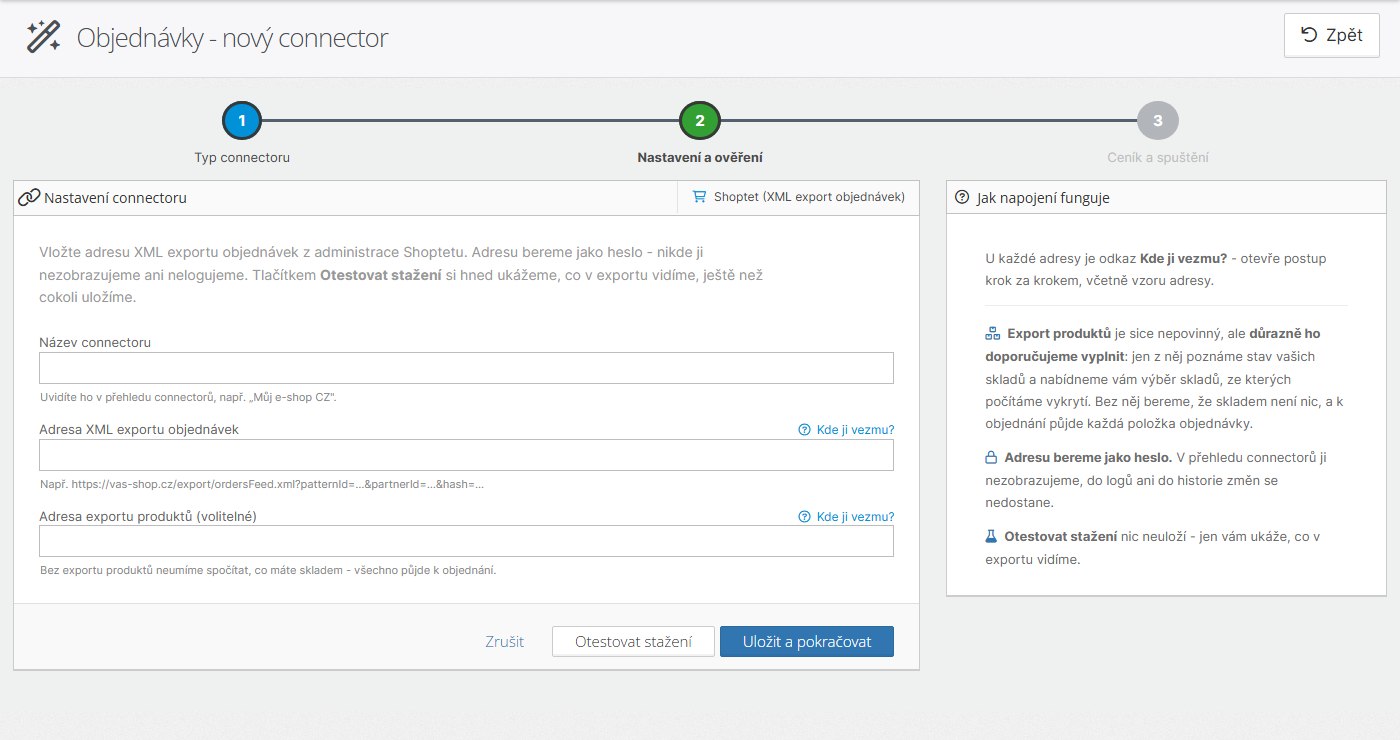Click the magic wand icon beside page title
Screen dimensions: 1400x740
44,38
